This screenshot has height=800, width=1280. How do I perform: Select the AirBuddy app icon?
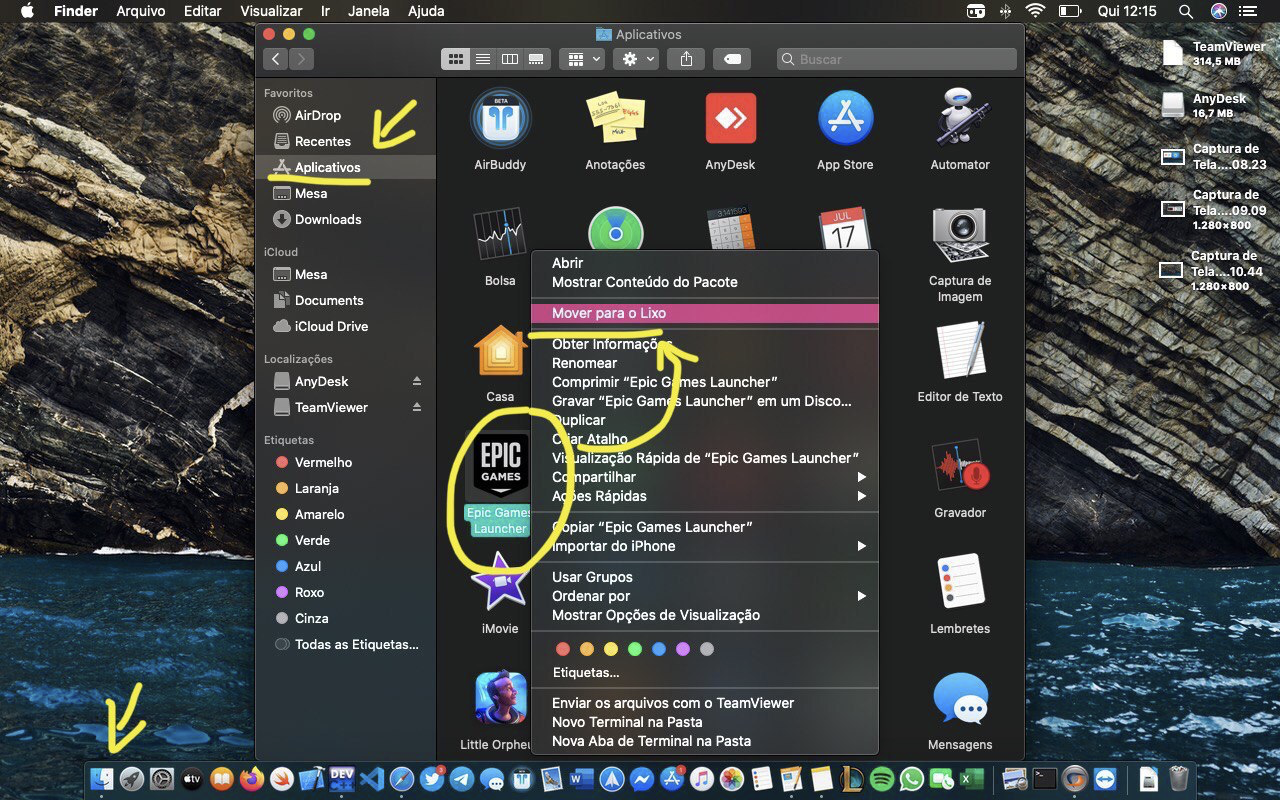500,119
